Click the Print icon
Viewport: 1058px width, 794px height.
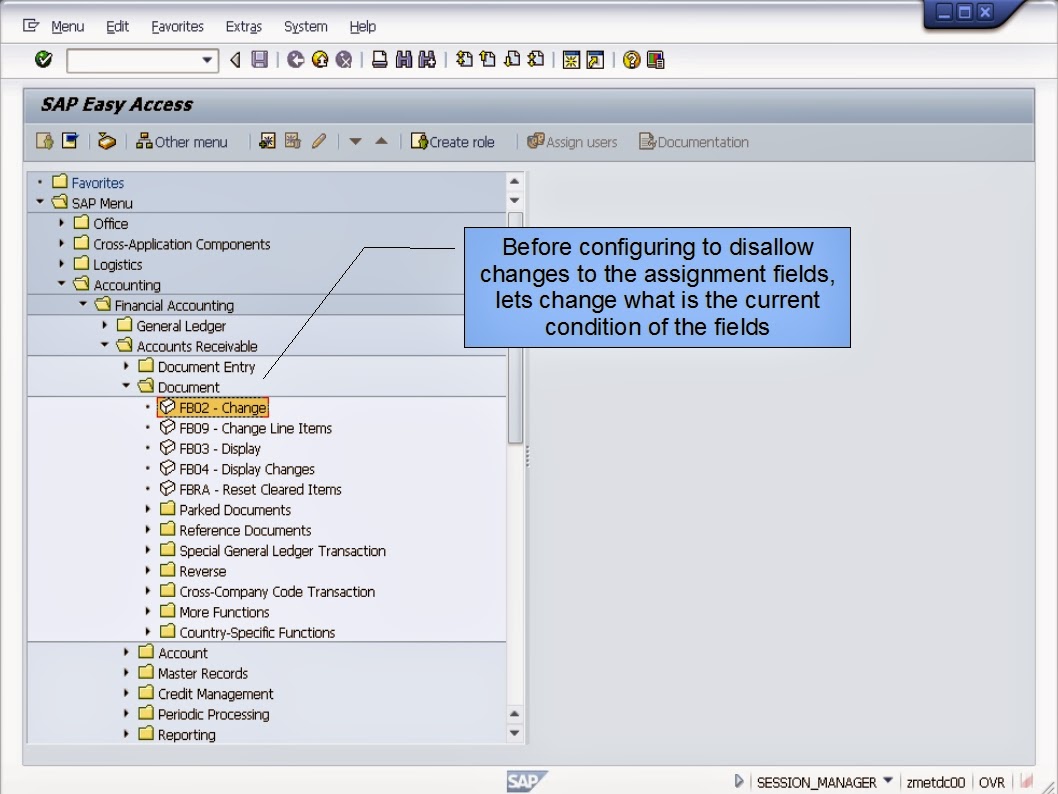pos(380,59)
